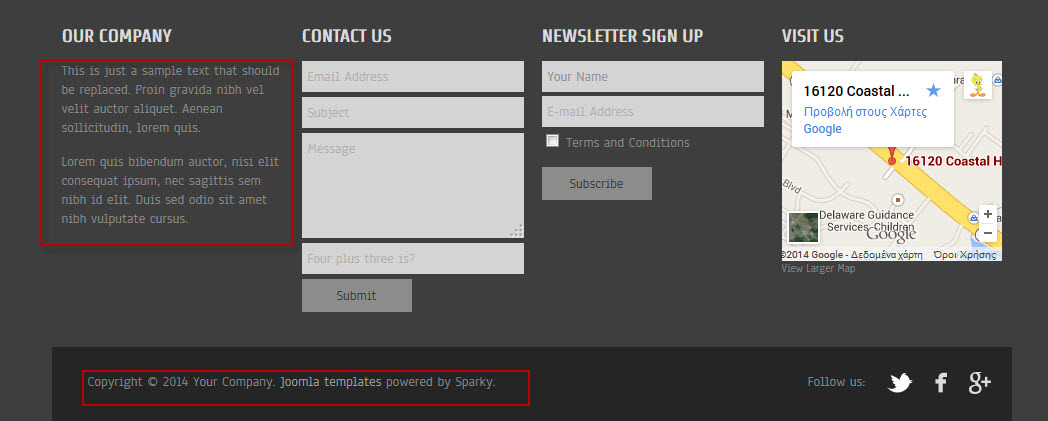Focus the Your Name newsletter field

pos(653,77)
